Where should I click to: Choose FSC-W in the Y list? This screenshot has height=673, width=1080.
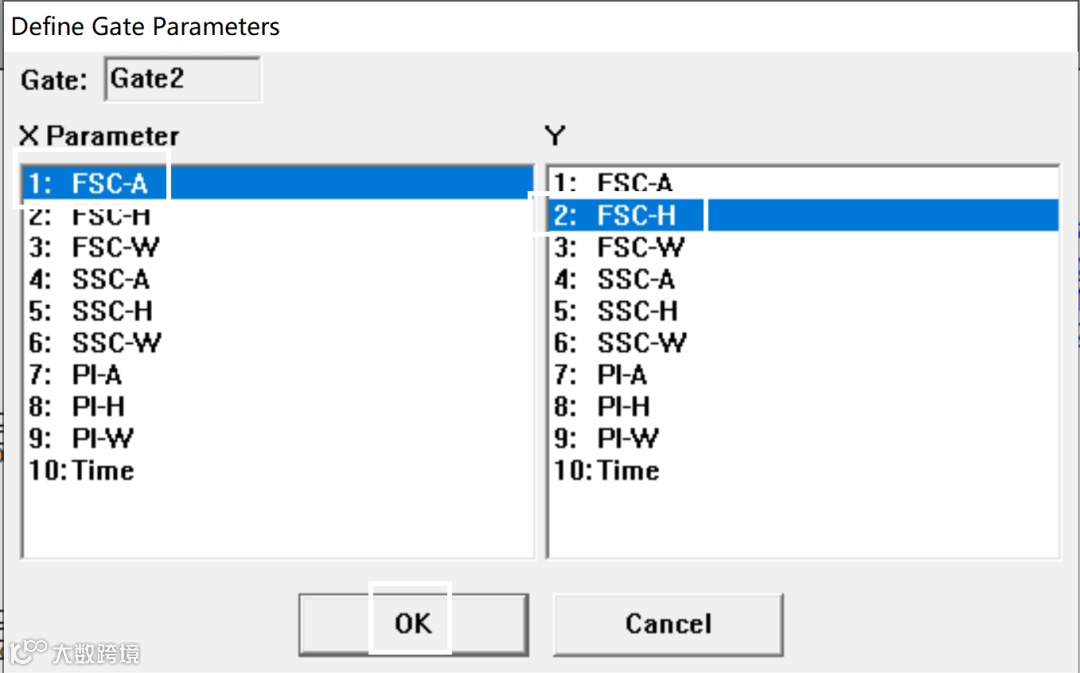pos(641,247)
